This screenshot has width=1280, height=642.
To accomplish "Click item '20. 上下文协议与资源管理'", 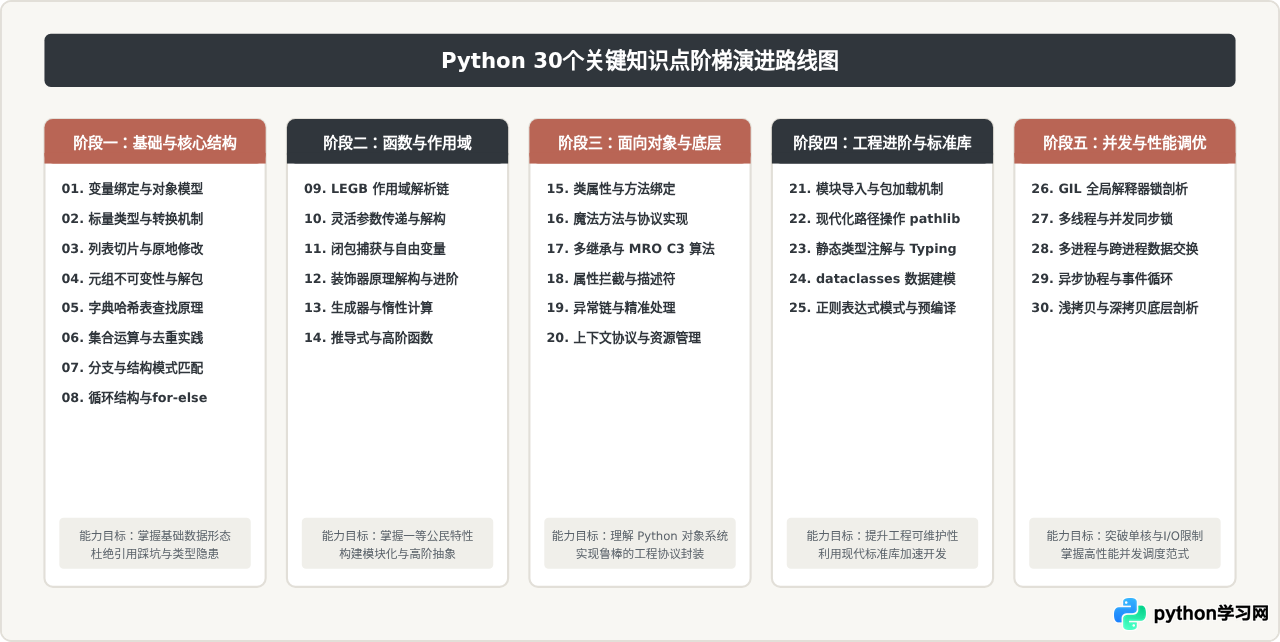I will click(x=624, y=338).
